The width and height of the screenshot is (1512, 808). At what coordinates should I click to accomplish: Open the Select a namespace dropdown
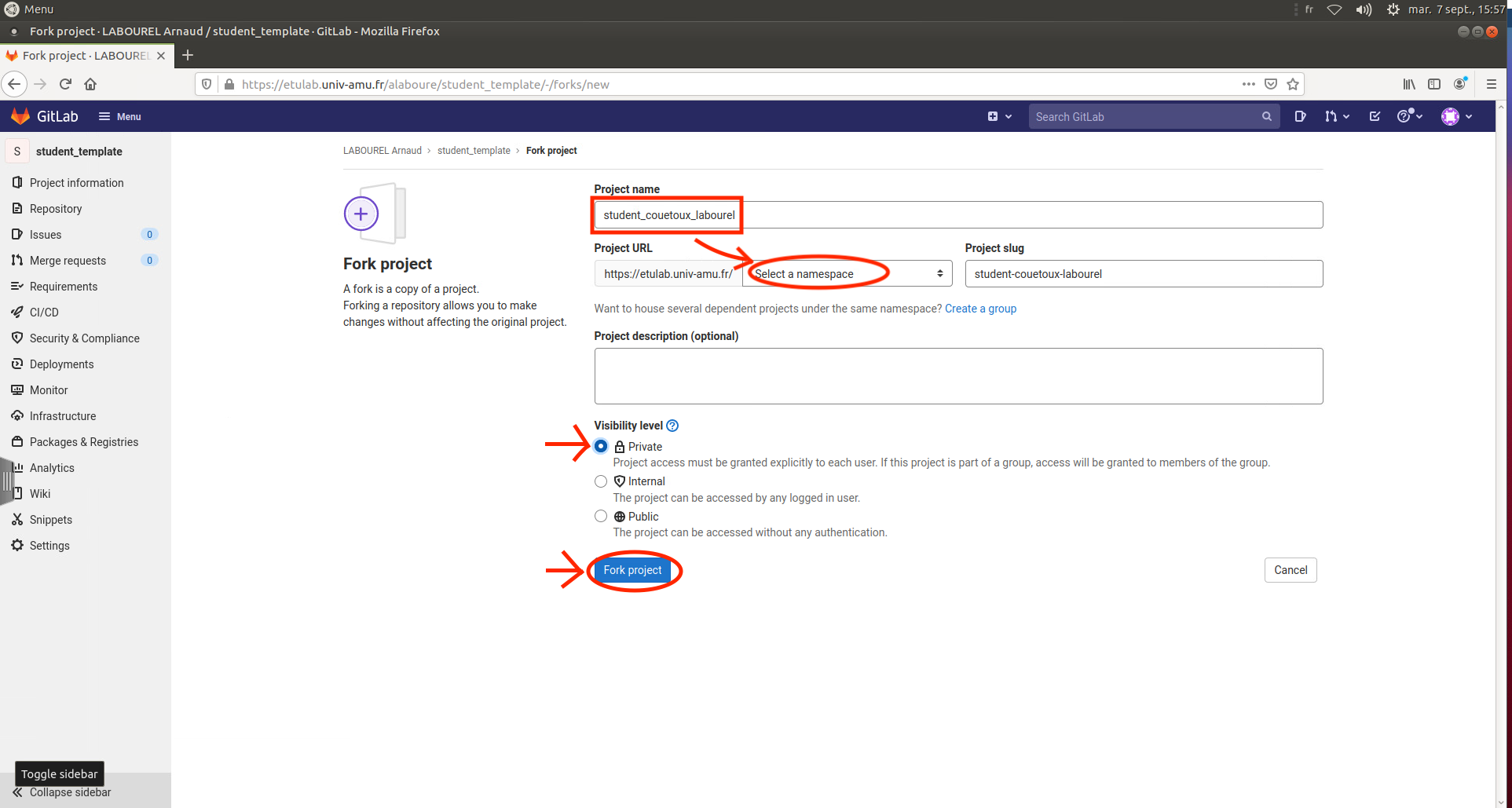(x=847, y=274)
